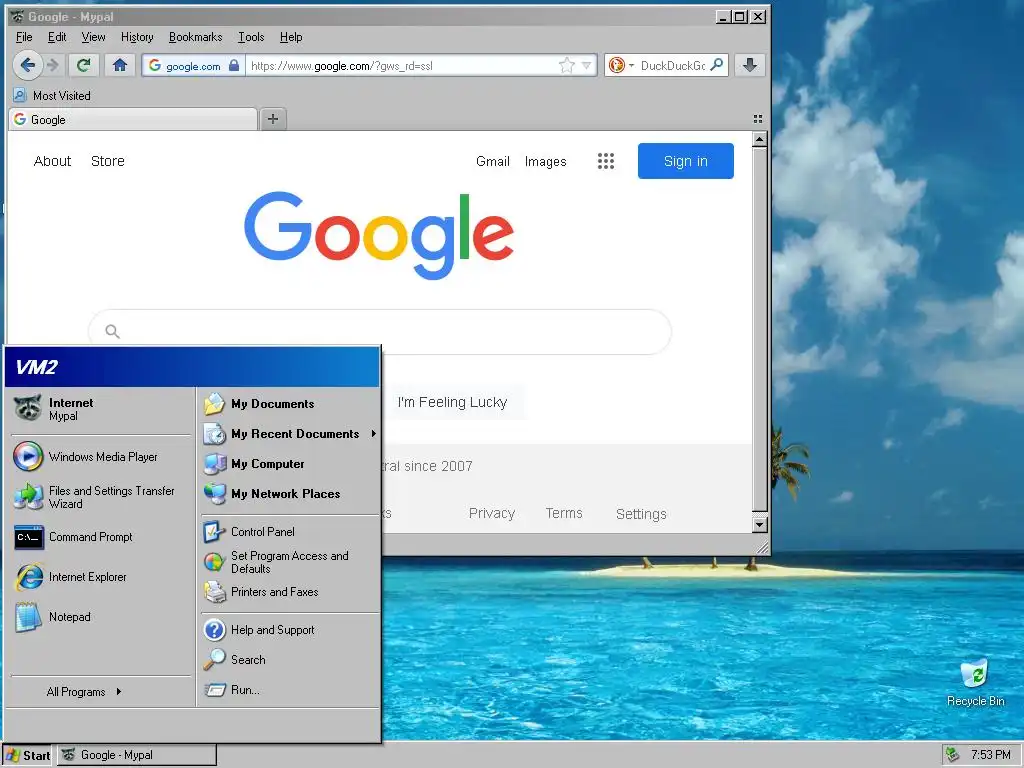
Task: Bookmark this page with the star icon
Action: (567, 65)
